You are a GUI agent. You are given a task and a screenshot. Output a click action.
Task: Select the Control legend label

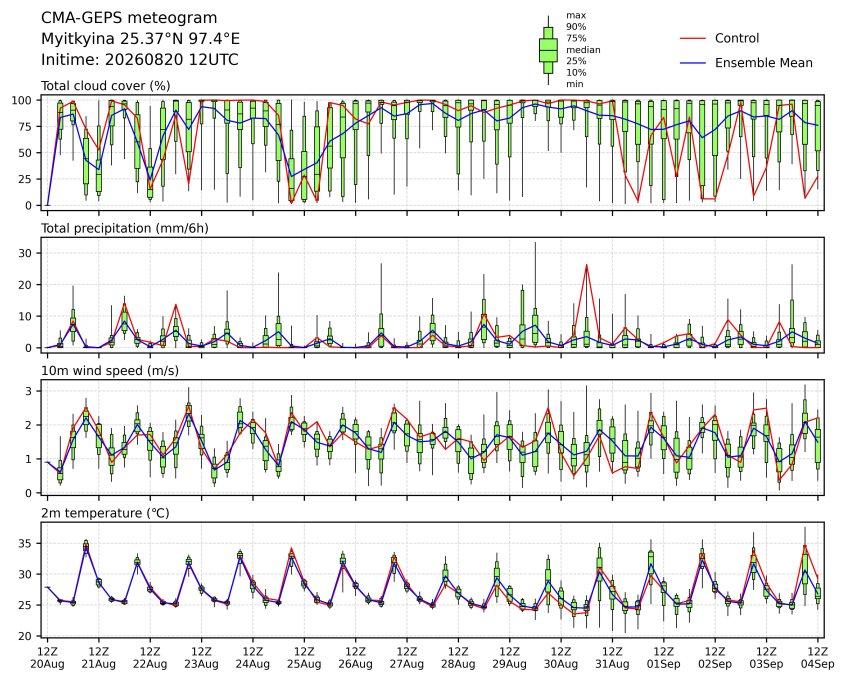[x=736, y=38]
